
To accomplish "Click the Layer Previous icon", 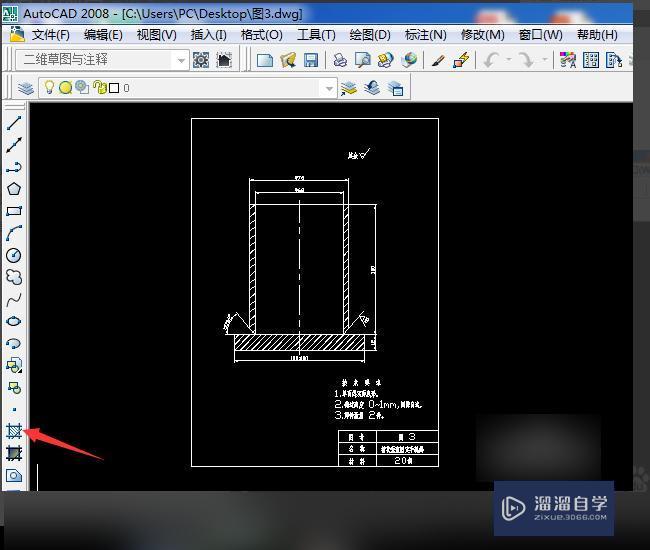I will point(372,88).
